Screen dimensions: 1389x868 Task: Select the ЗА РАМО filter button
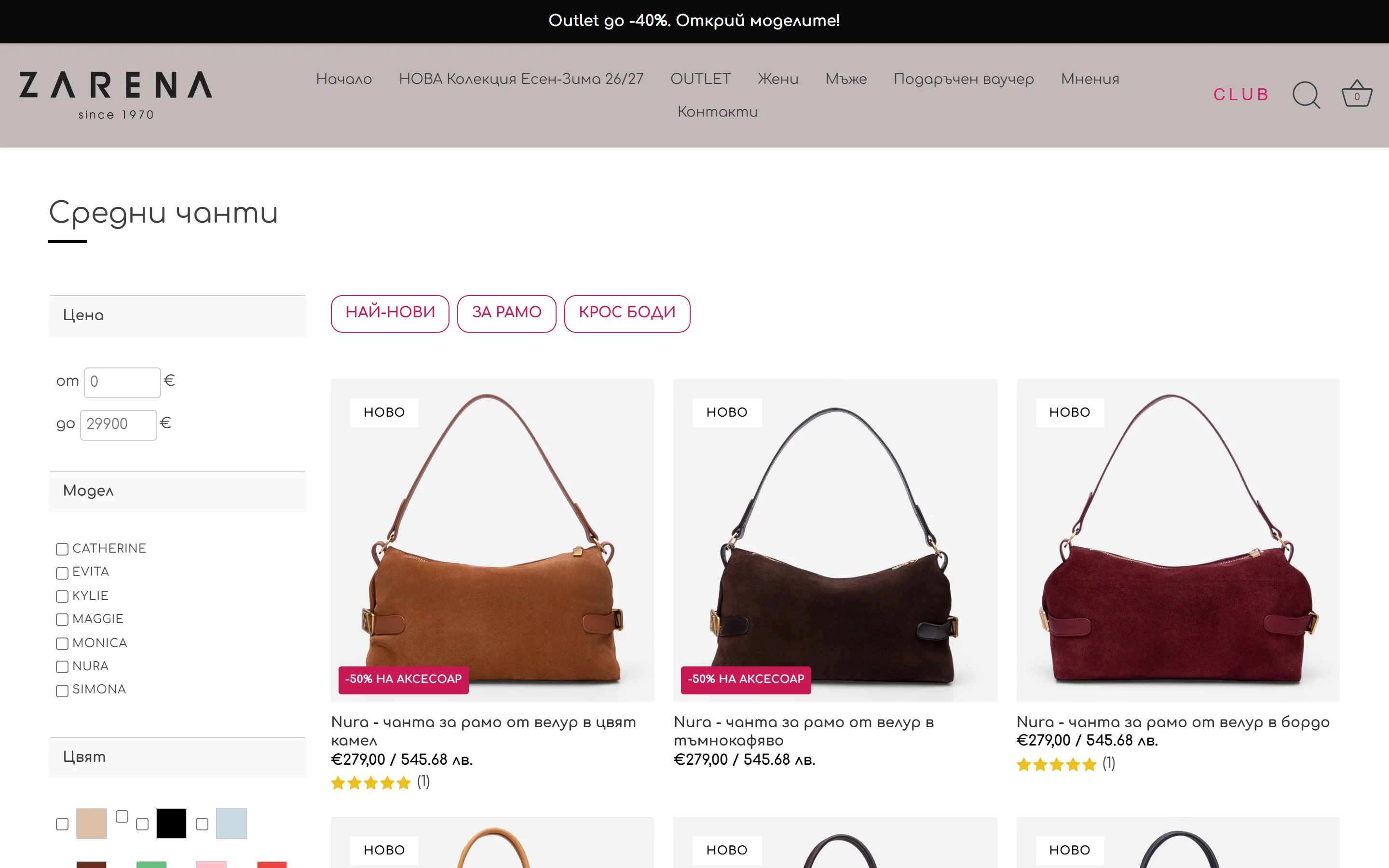pos(506,313)
